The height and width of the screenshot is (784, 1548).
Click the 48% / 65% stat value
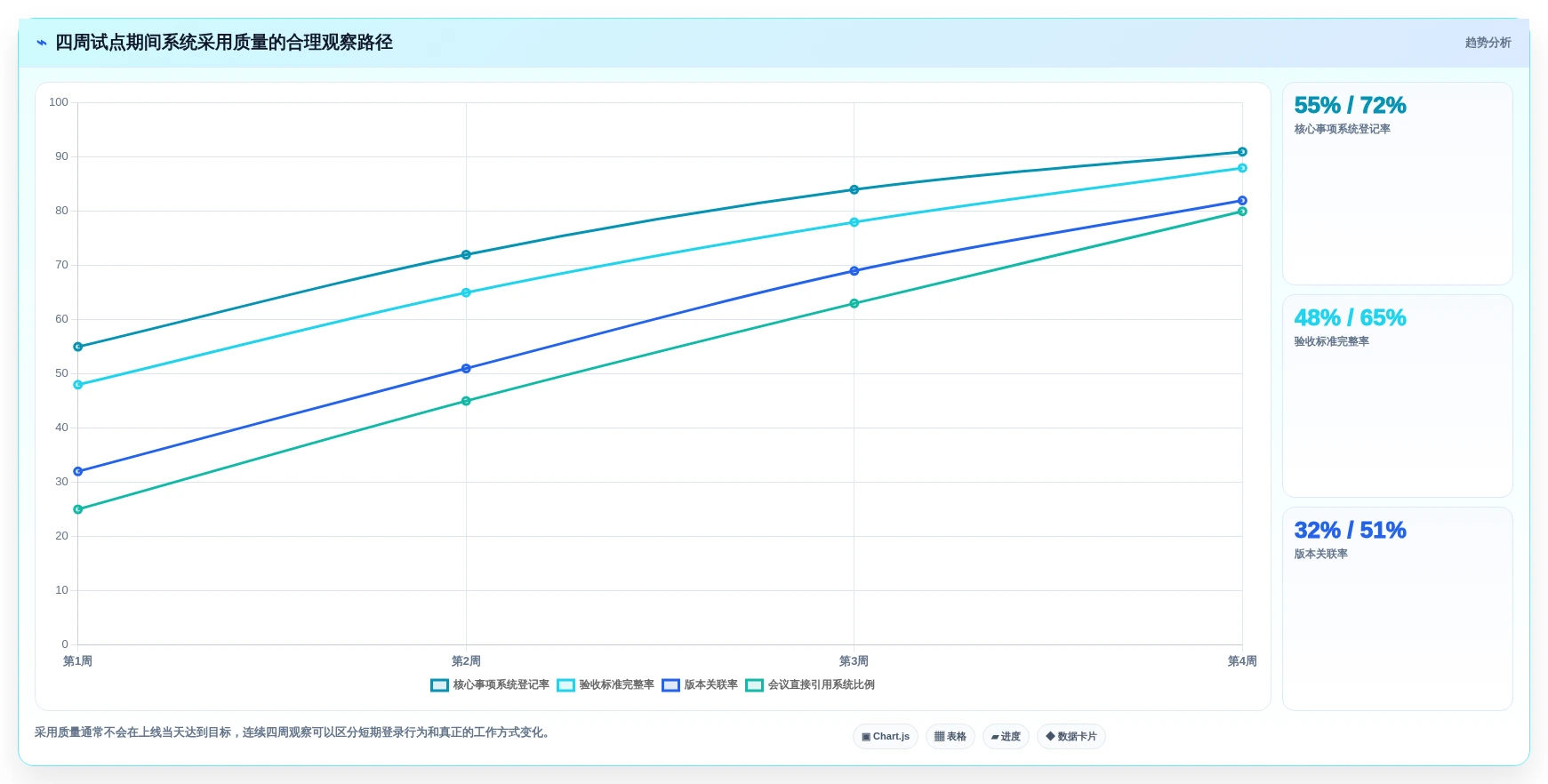point(1350,318)
